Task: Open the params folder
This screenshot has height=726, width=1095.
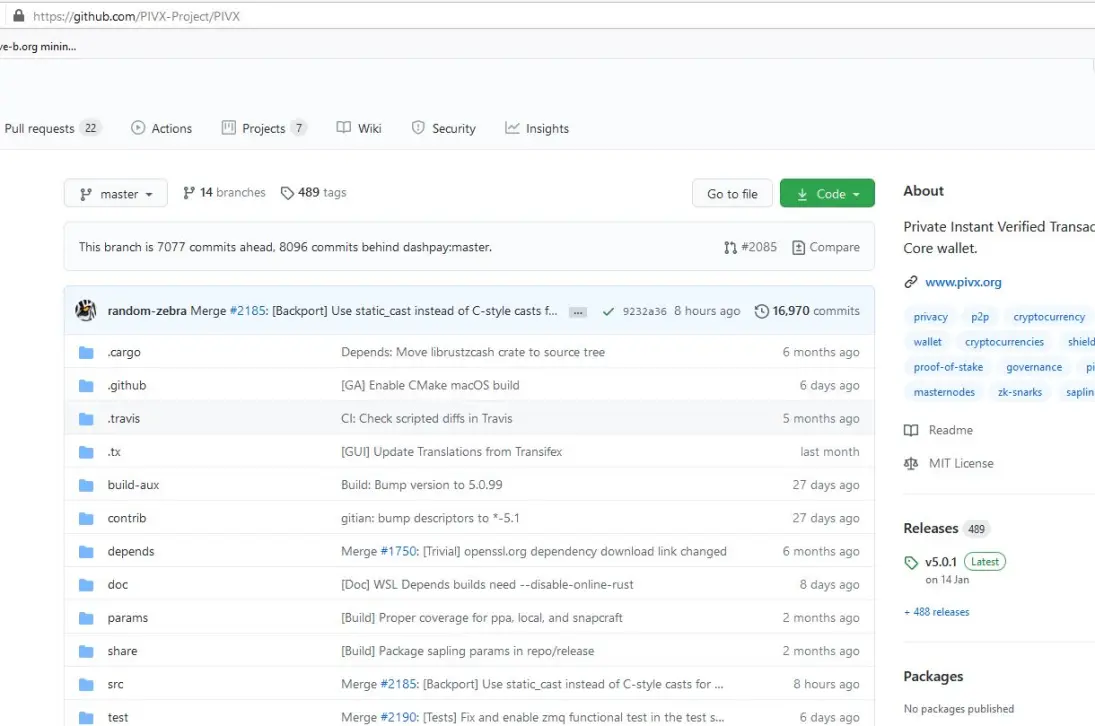Action: [x=128, y=618]
